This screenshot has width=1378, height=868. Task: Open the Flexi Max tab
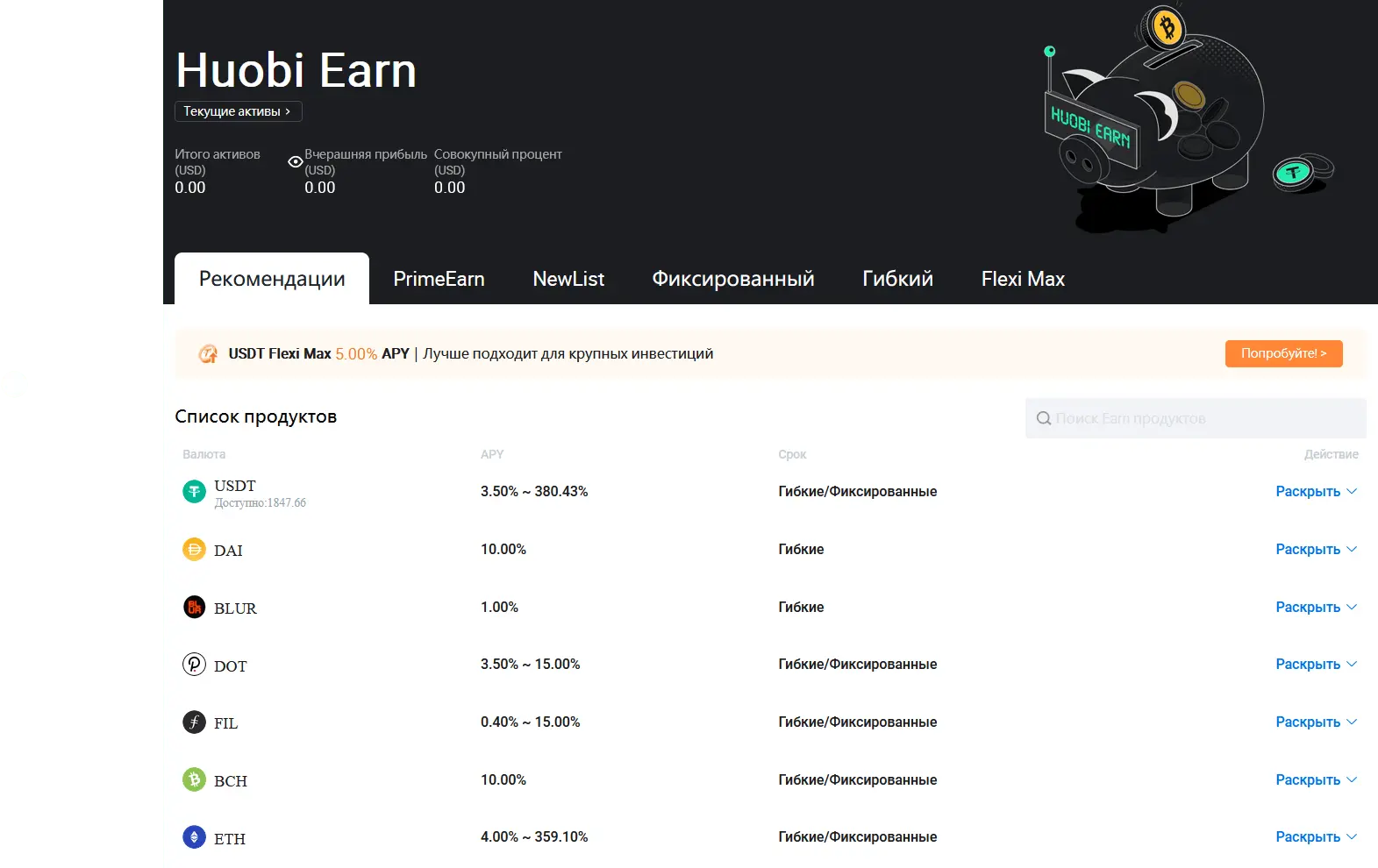click(1022, 279)
